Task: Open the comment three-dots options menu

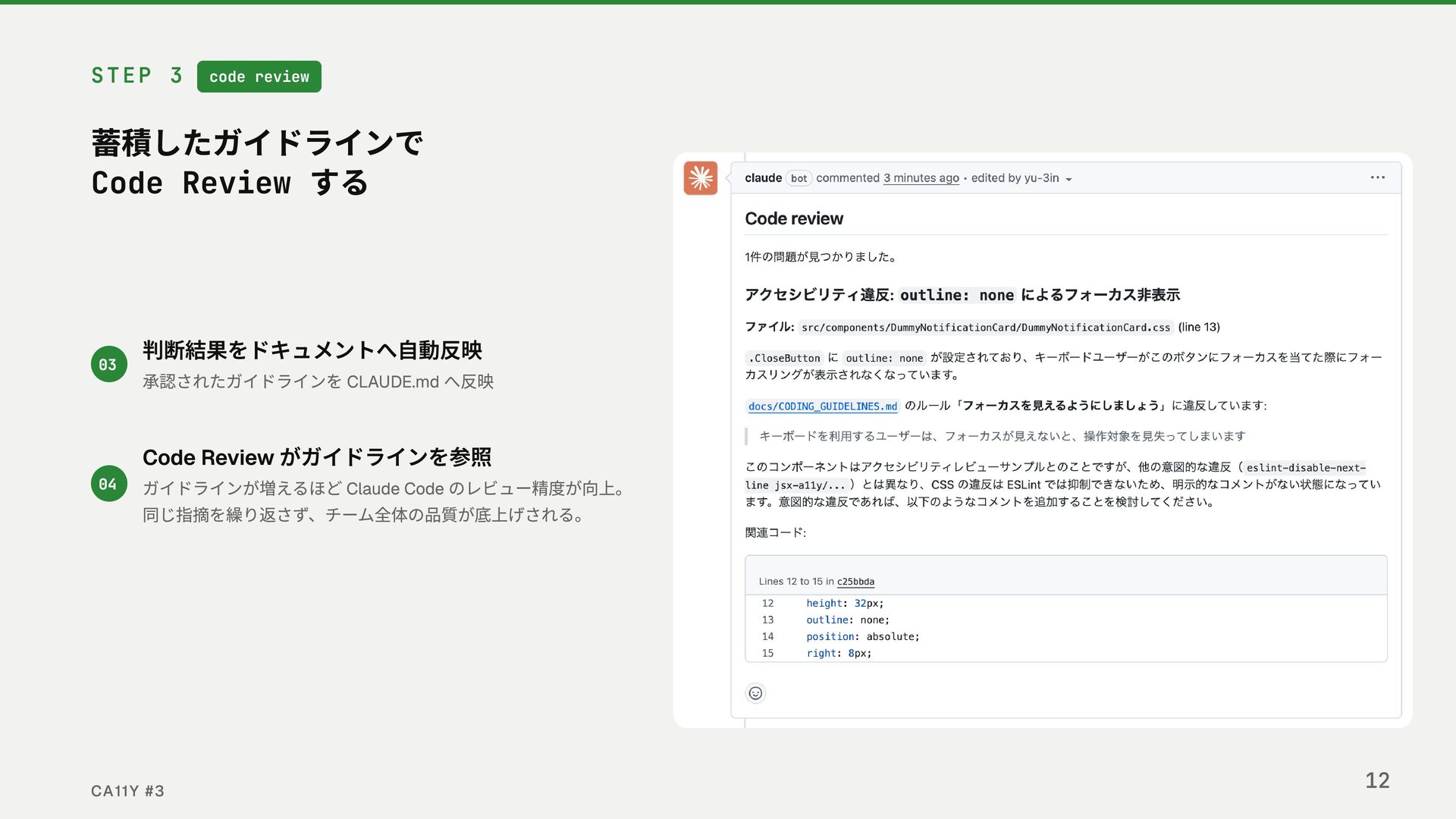Action: tap(1377, 177)
